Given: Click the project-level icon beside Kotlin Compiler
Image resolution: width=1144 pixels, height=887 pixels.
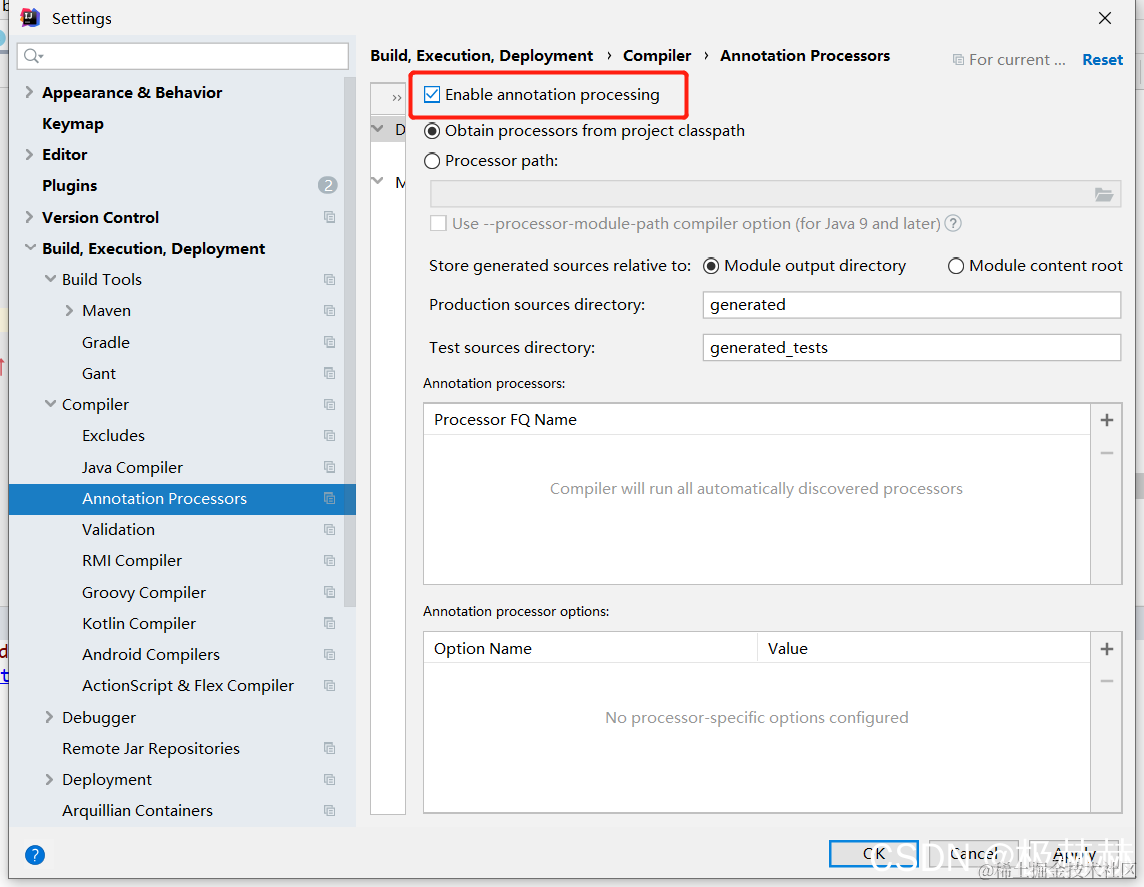Looking at the screenshot, I should [x=330, y=624].
